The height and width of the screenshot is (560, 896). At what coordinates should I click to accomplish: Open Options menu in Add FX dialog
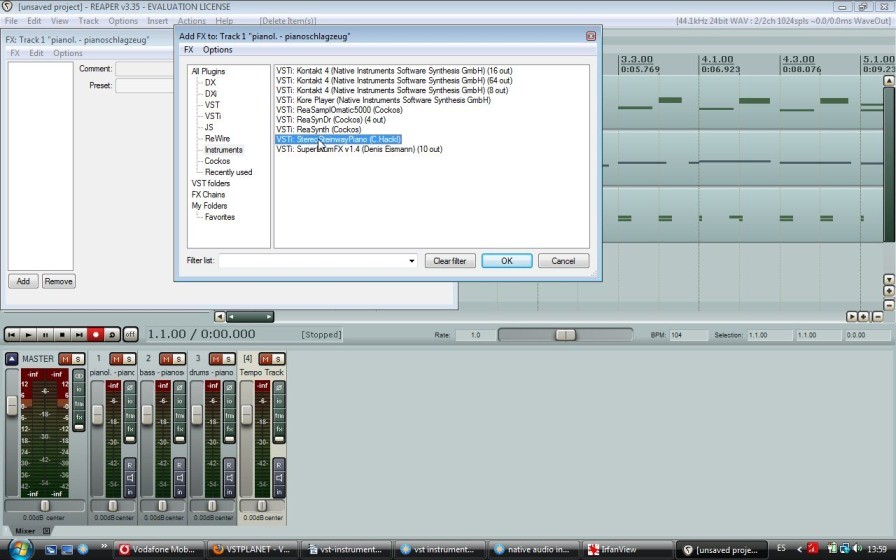(218, 50)
